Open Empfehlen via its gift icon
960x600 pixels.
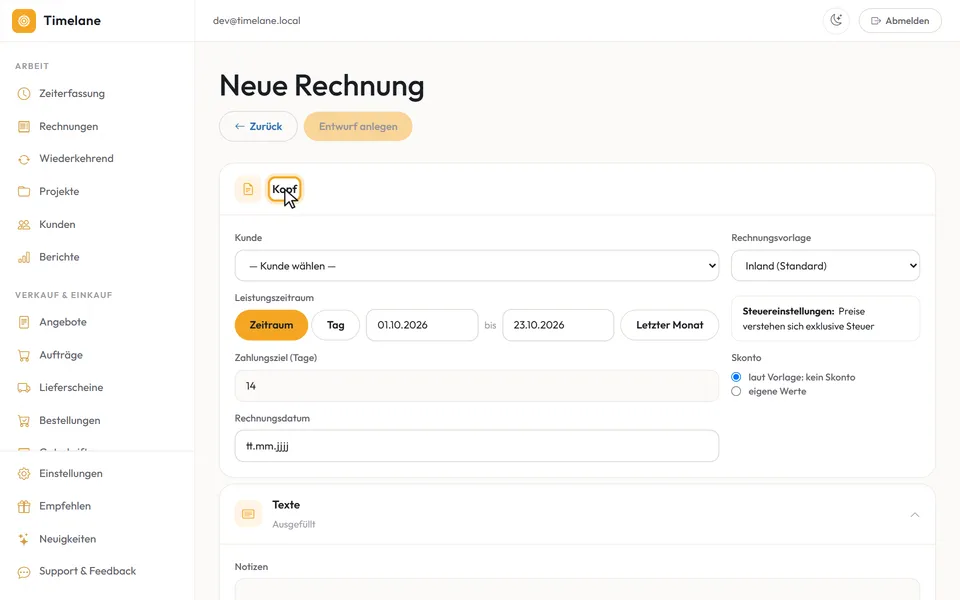(24, 506)
